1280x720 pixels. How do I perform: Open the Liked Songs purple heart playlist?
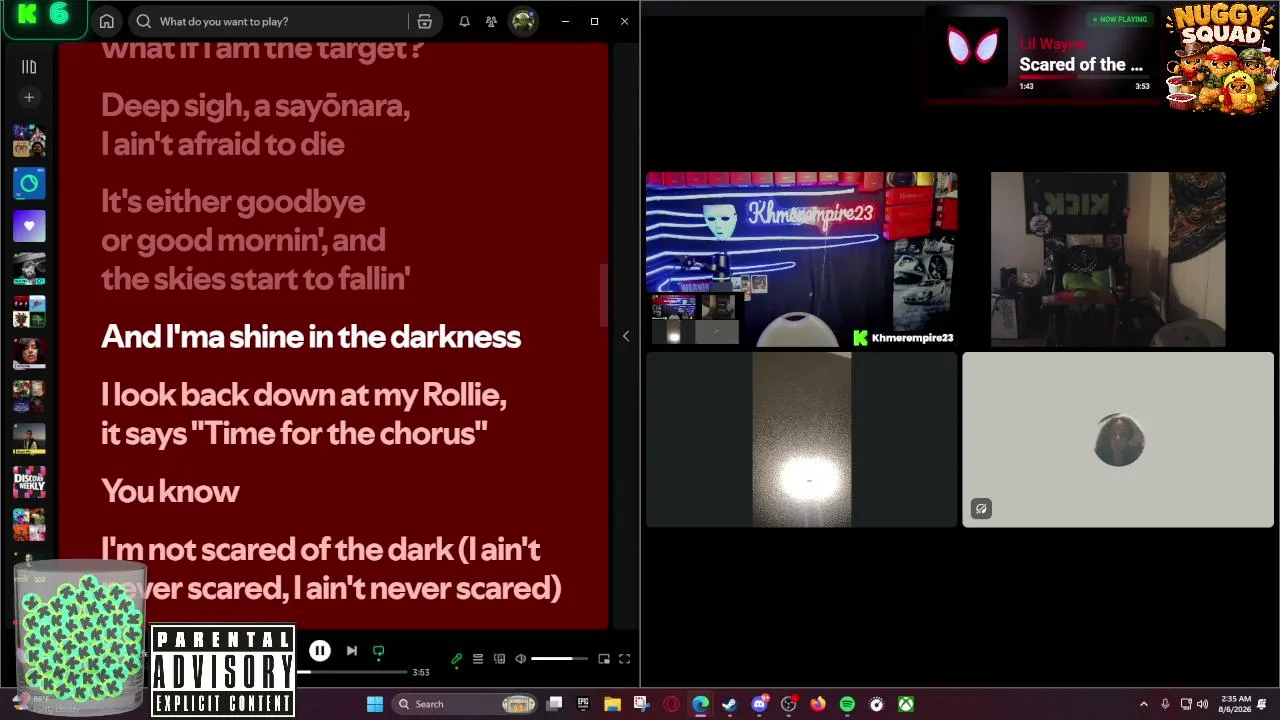(x=29, y=226)
